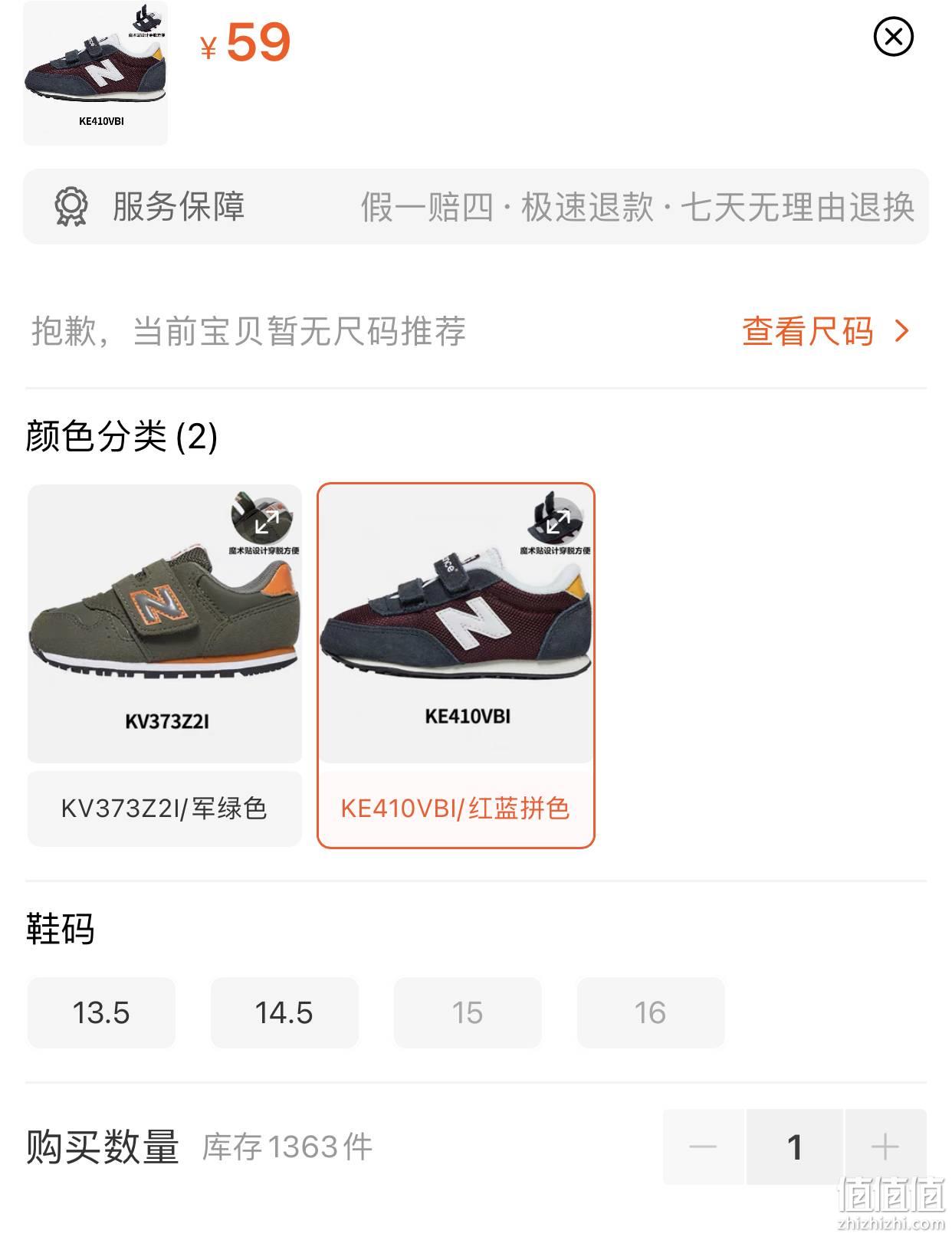Expand the army green shoe image
Image resolution: width=952 pixels, height=1237 pixels.
pos(266,522)
